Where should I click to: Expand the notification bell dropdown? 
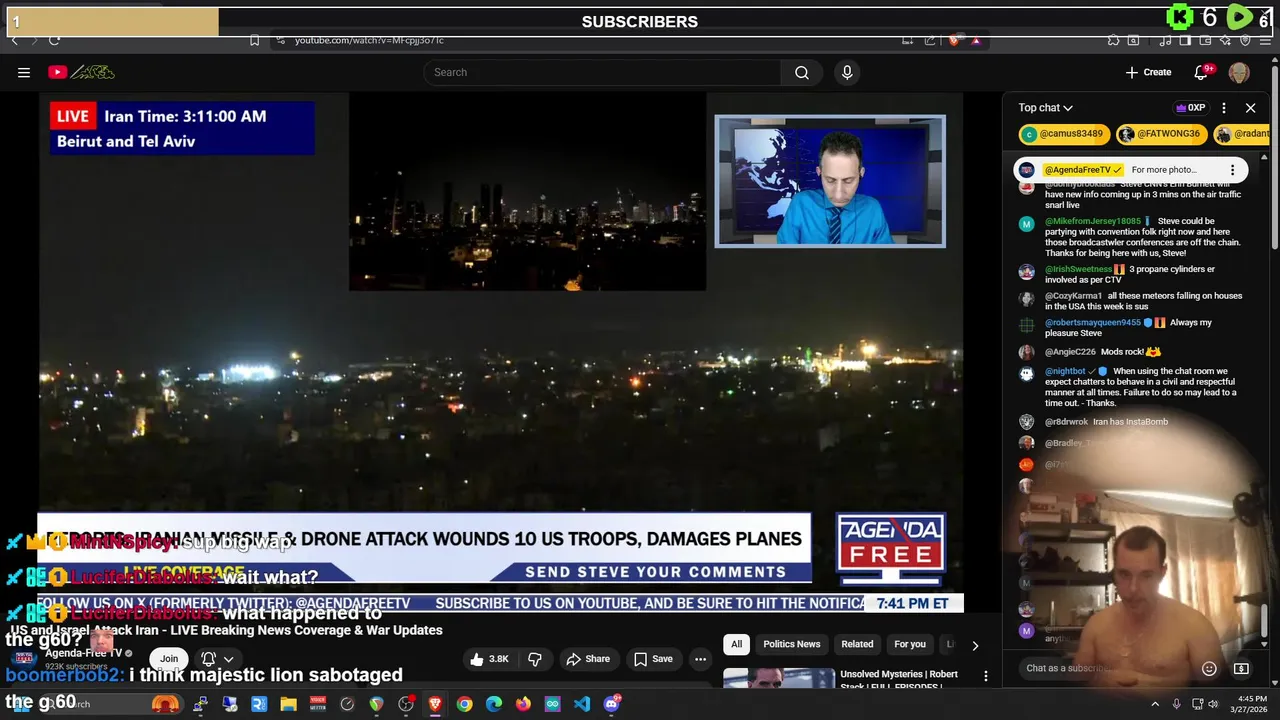tap(217, 658)
